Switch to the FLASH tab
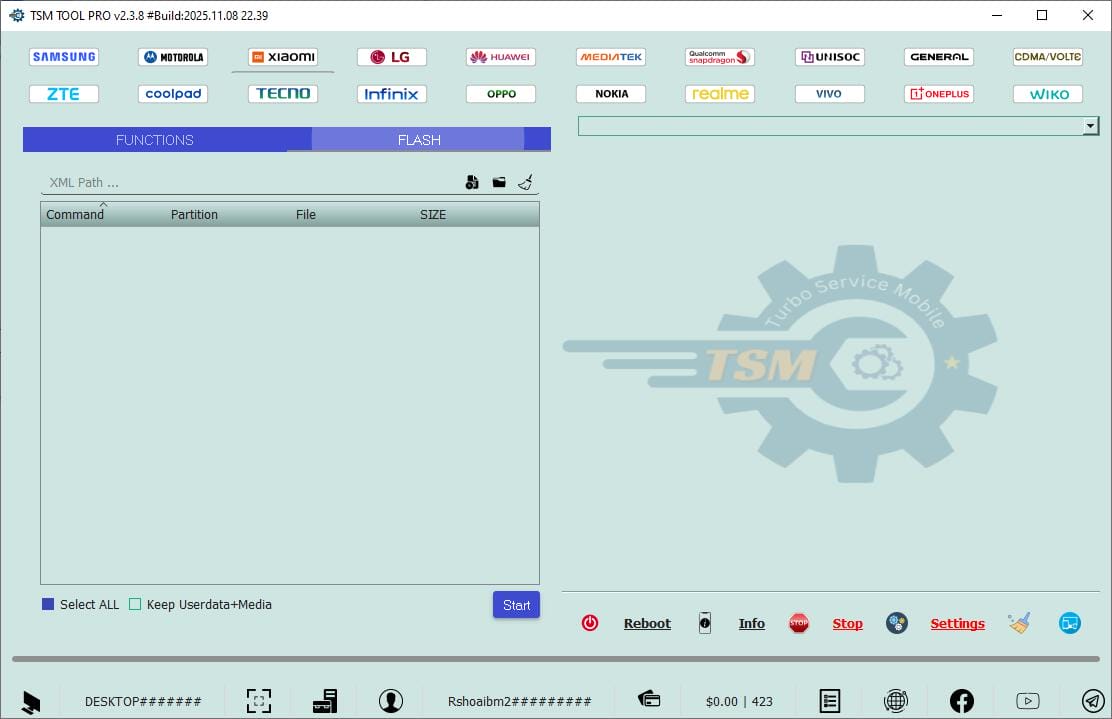The height and width of the screenshot is (719, 1112). 419,140
